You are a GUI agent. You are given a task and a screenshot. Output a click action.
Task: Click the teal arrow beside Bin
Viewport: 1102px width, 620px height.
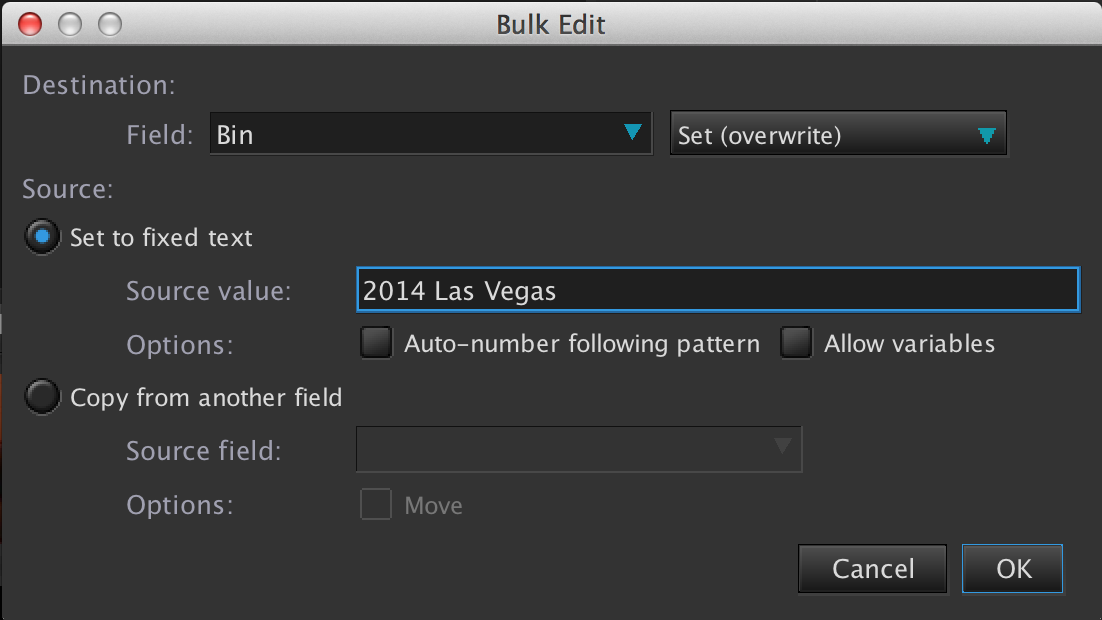[632, 133]
